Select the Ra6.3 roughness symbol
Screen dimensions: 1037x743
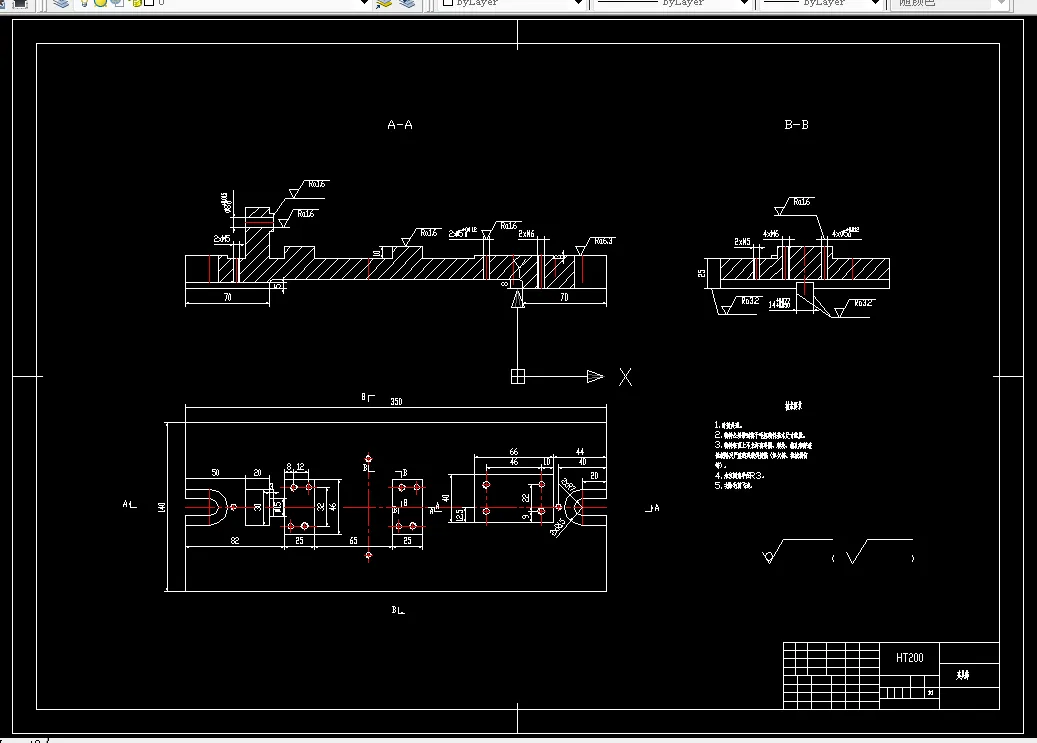point(597,245)
